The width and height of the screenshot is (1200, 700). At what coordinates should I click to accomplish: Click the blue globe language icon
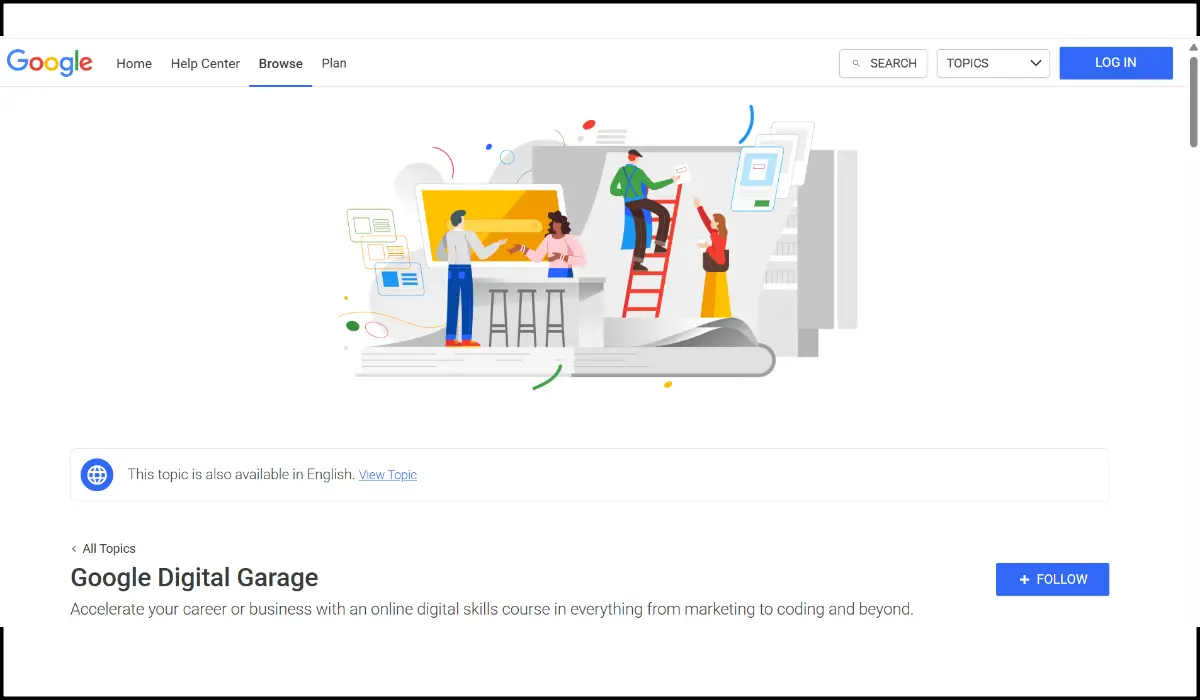[x=97, y=474]
